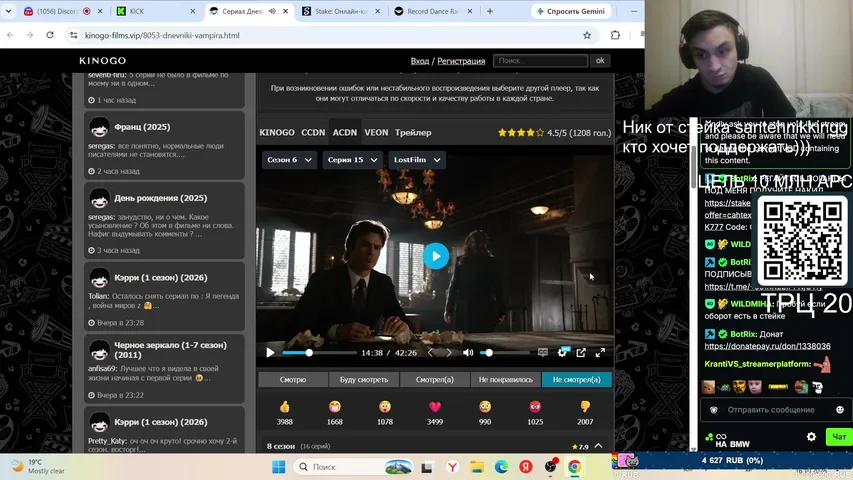The image size is (853, 480).
Task: Seek on the video progress bar
Action: point(319,353)
